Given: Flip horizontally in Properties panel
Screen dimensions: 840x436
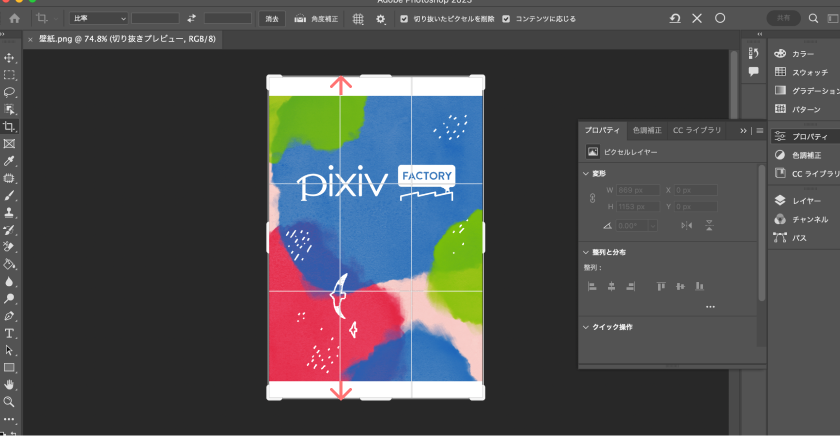Looking at the screenshot, I should [687, 225].
